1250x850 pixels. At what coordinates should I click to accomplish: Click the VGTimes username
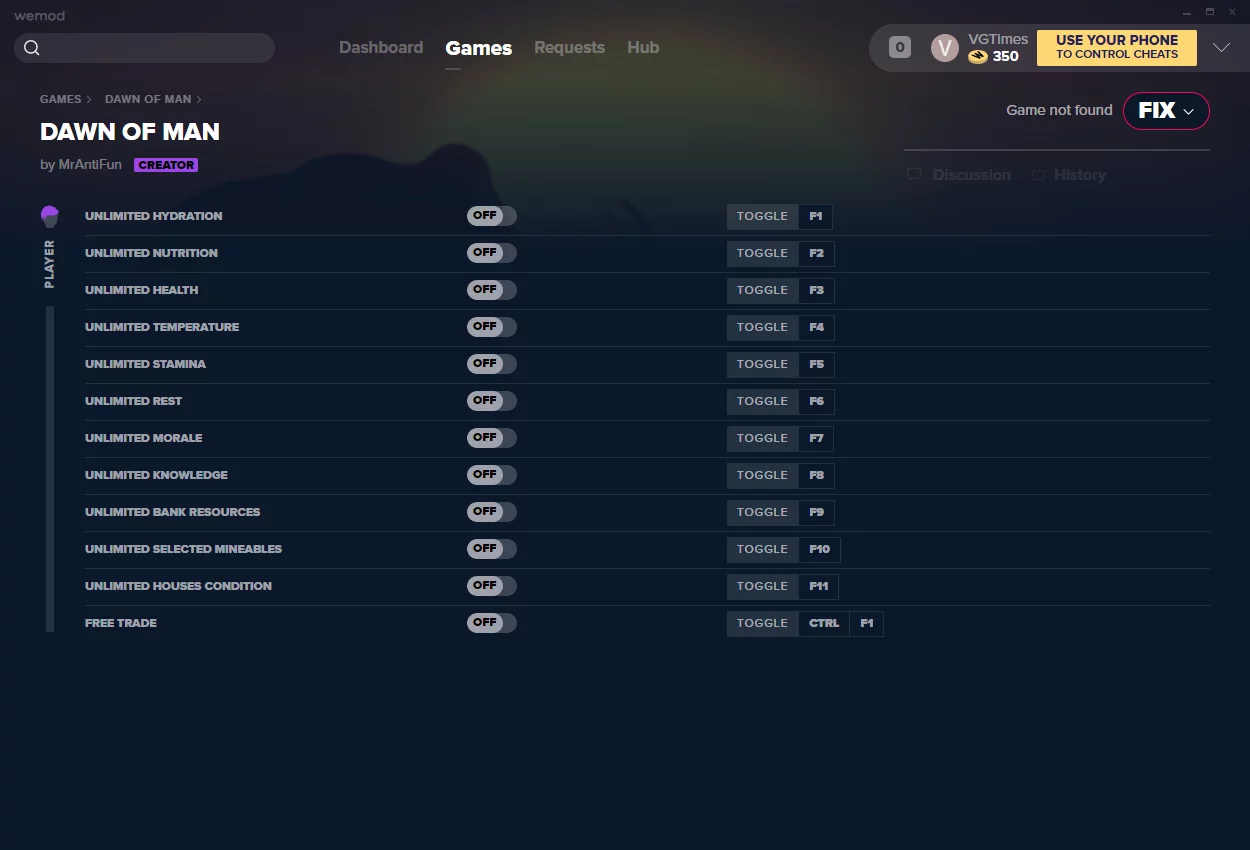tap(998, 39)
